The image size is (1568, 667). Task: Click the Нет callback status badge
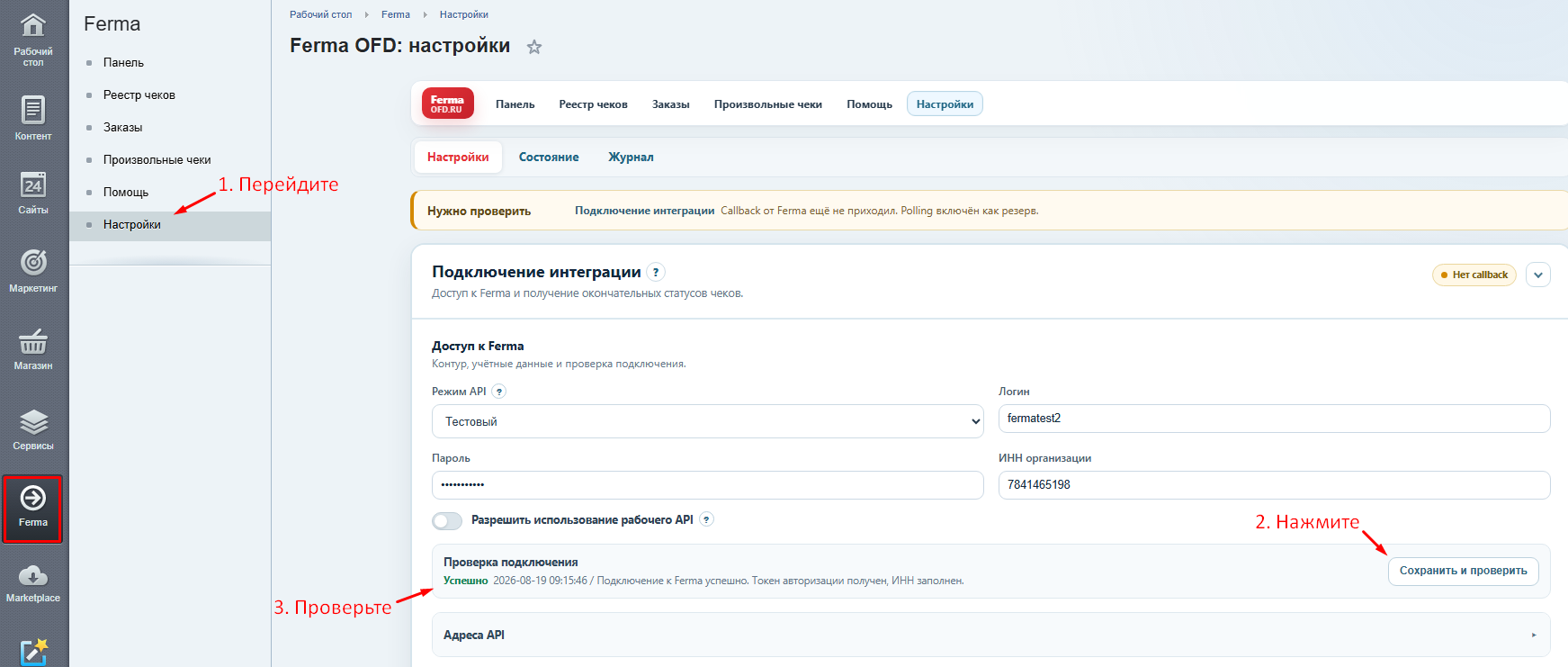point(1474,275)
